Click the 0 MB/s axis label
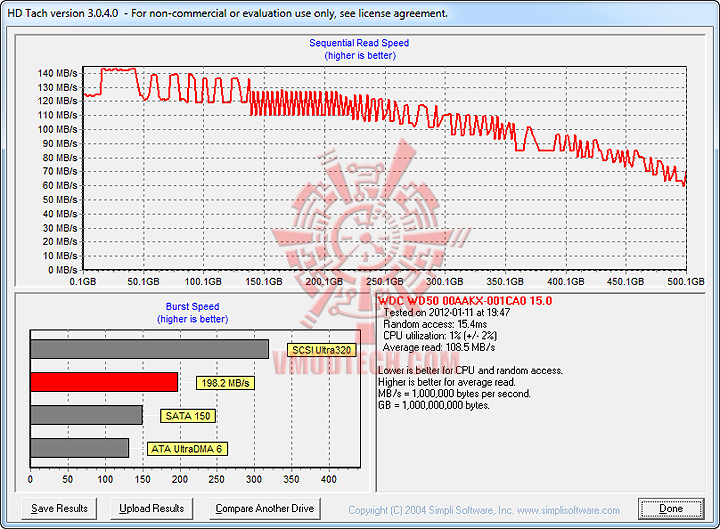 tap(63, 270)
